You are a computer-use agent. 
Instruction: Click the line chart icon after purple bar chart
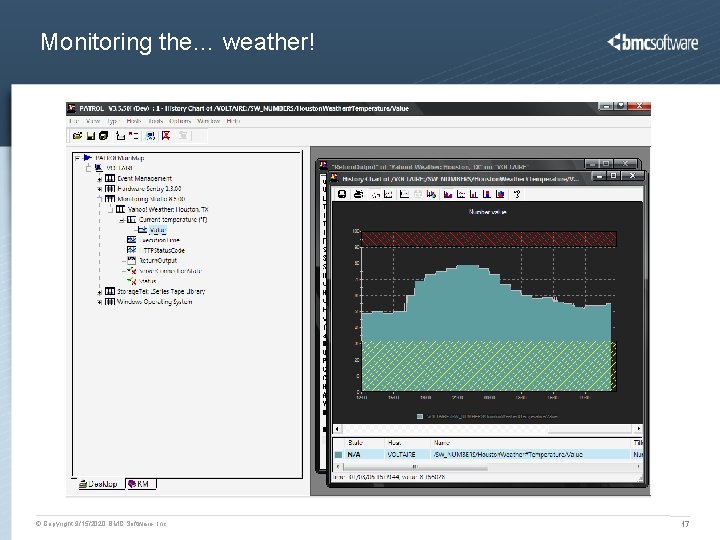[461, 194]
